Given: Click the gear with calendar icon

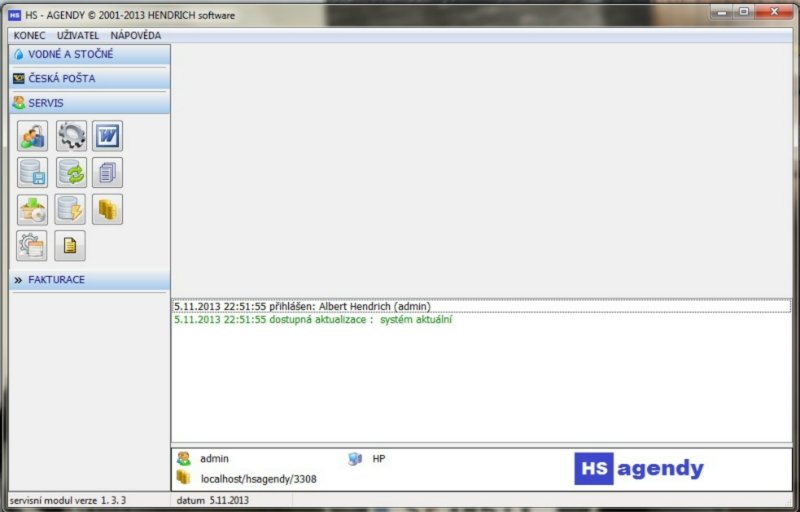Looking at the screenshot, I should click(32, 246).
